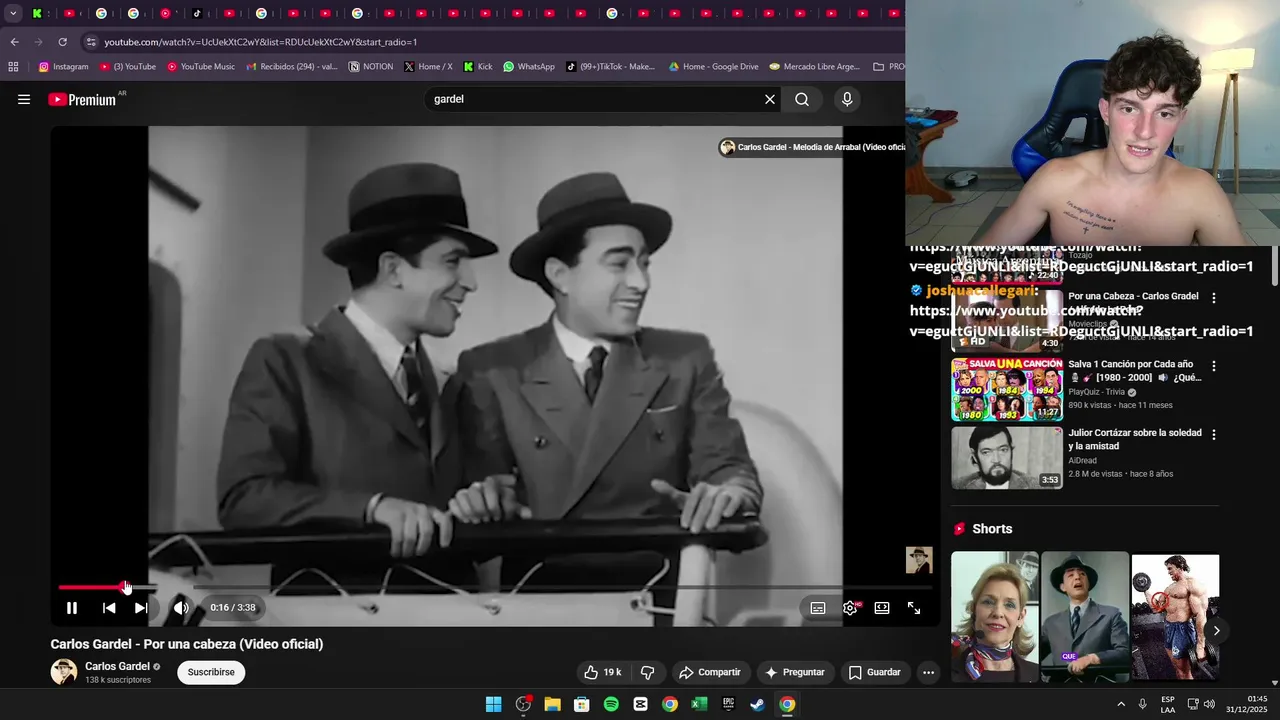Open more actions menu next to Guardar
This screenshot has width=1280, height=720.
[928, 672]
